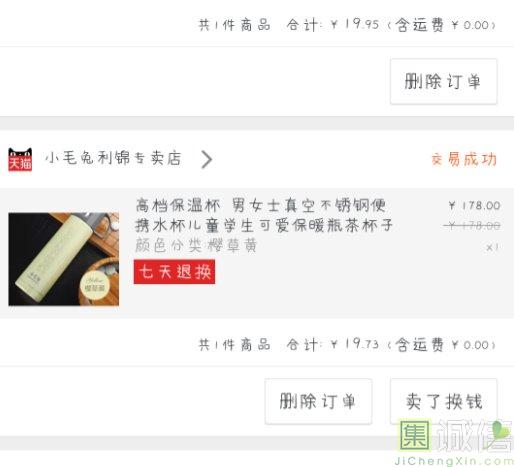This screenshot has height=467, width=514.
Task: Open the 小毛兔利锦专卖店 store page
Action: click(113, 158)
